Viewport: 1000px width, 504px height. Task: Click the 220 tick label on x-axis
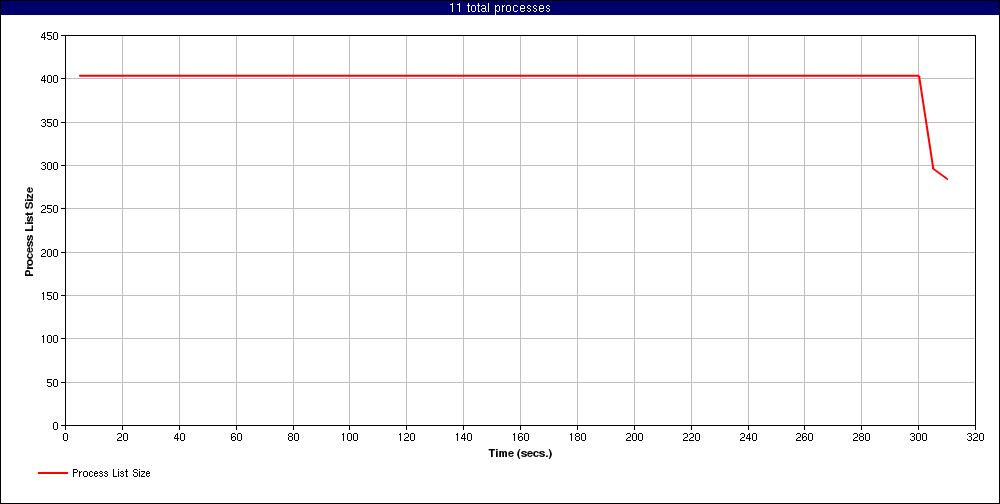click(x=691, y=438)
